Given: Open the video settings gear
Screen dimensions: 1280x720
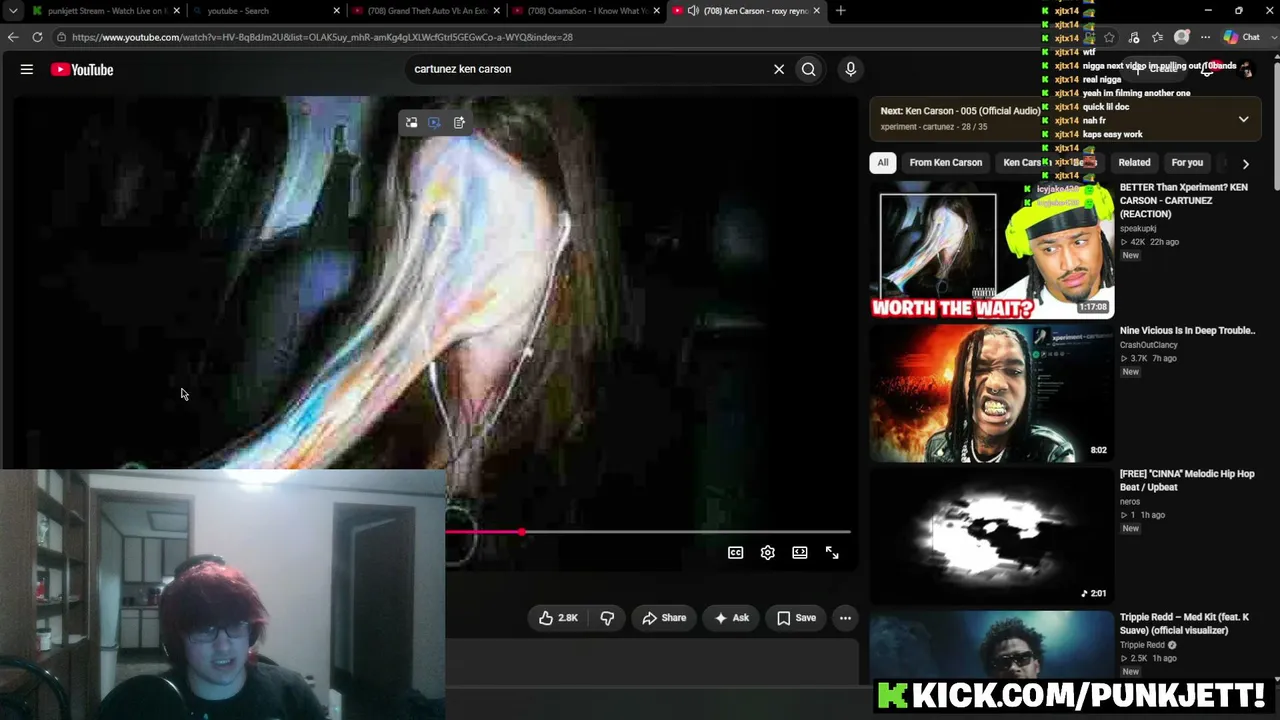Looking at the screenshot, I should [768, 553].
